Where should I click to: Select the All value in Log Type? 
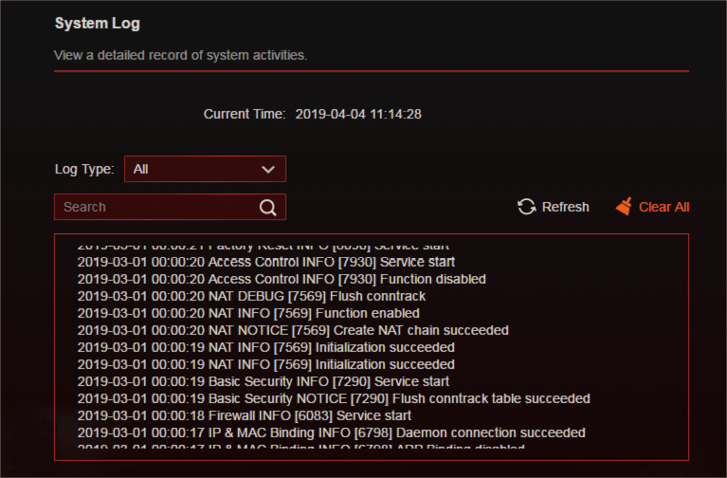point(140,169)
